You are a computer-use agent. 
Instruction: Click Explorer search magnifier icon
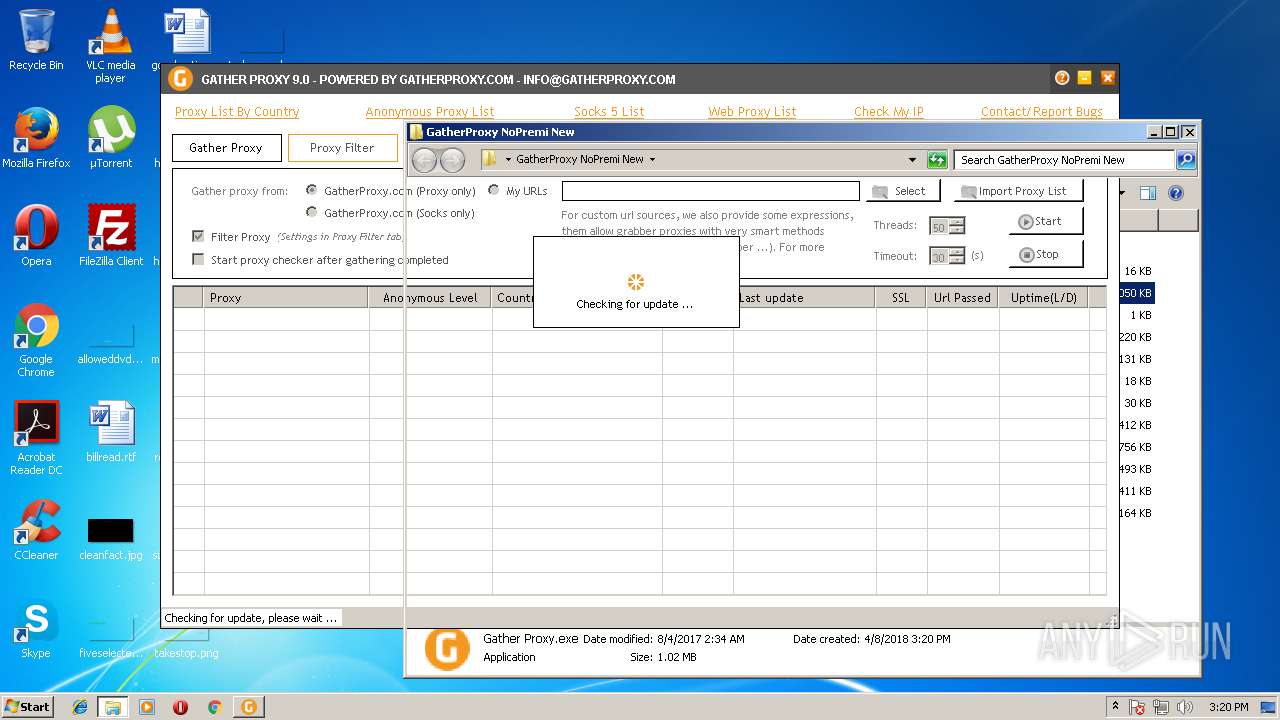tap(1185, 159)
